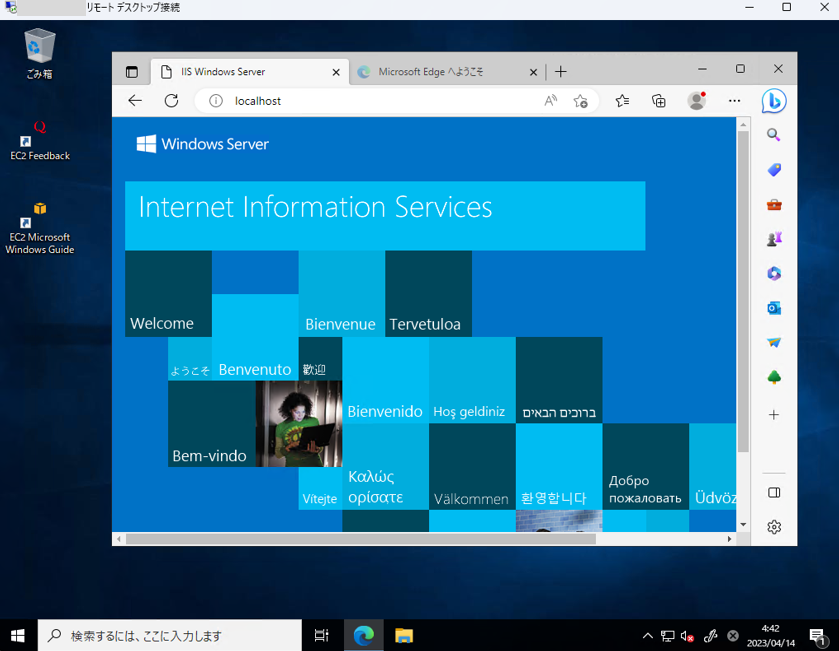The width and height of the screenshot is (839, 651).
Task: Open Task View on taskbar
Action: (321, 635)
